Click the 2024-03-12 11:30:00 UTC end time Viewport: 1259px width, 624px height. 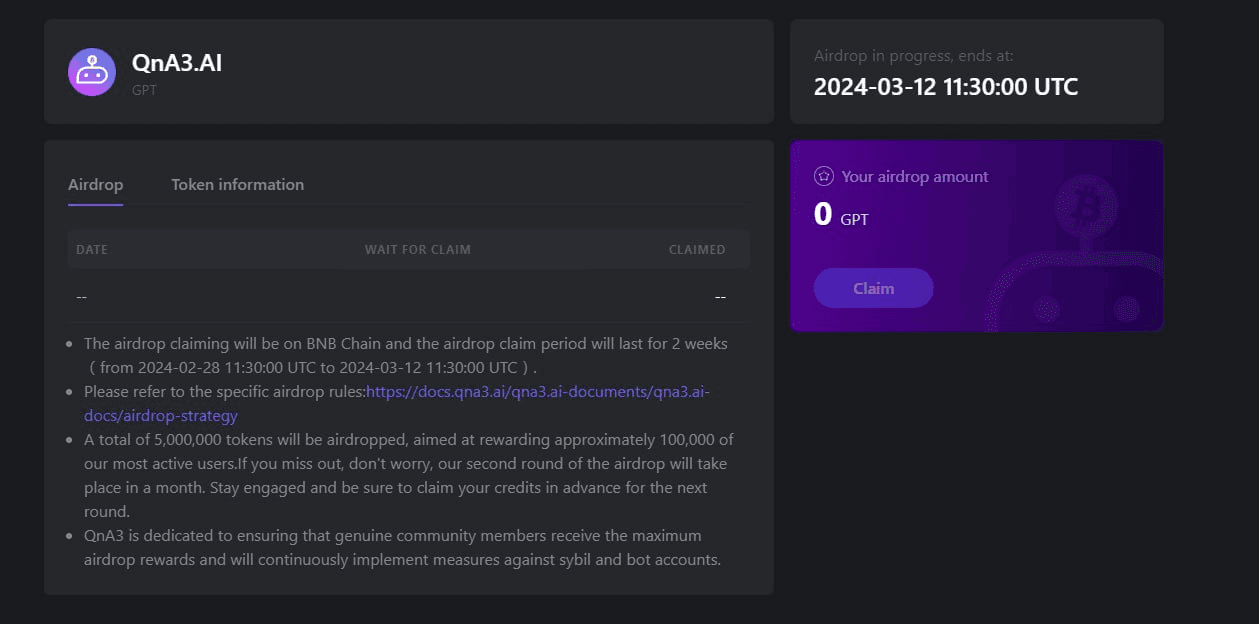945,87
